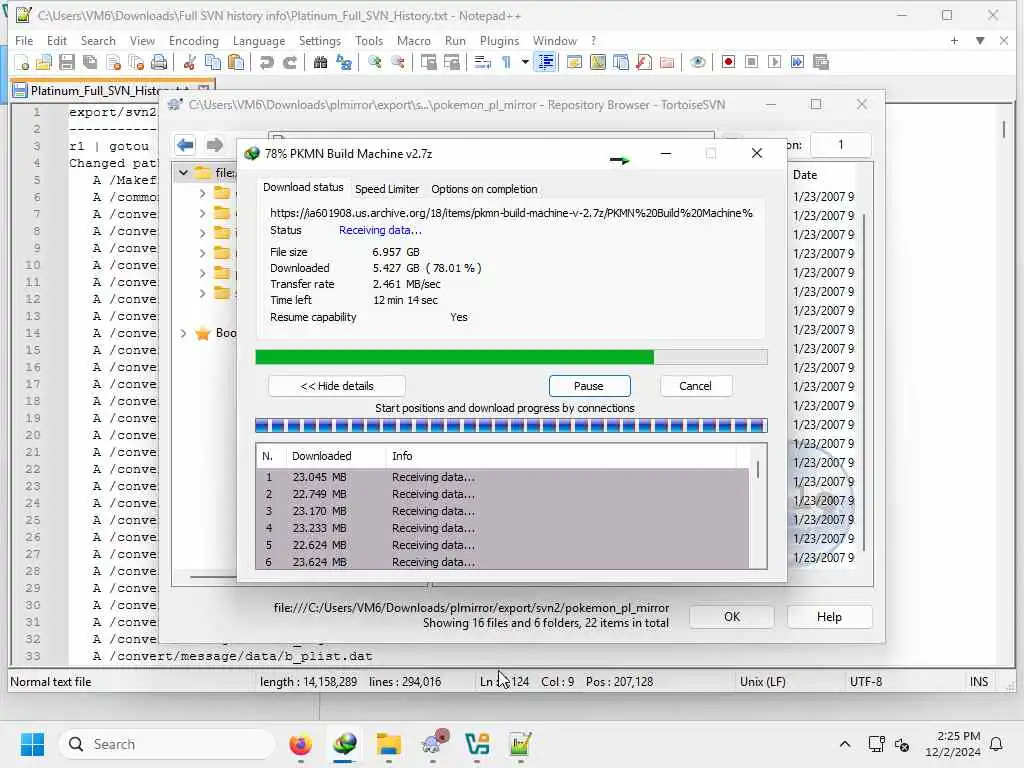This screenshot has height=768, width=1024.
Task: Select connection row with 23.624 MB
Action: click(502, 562)
